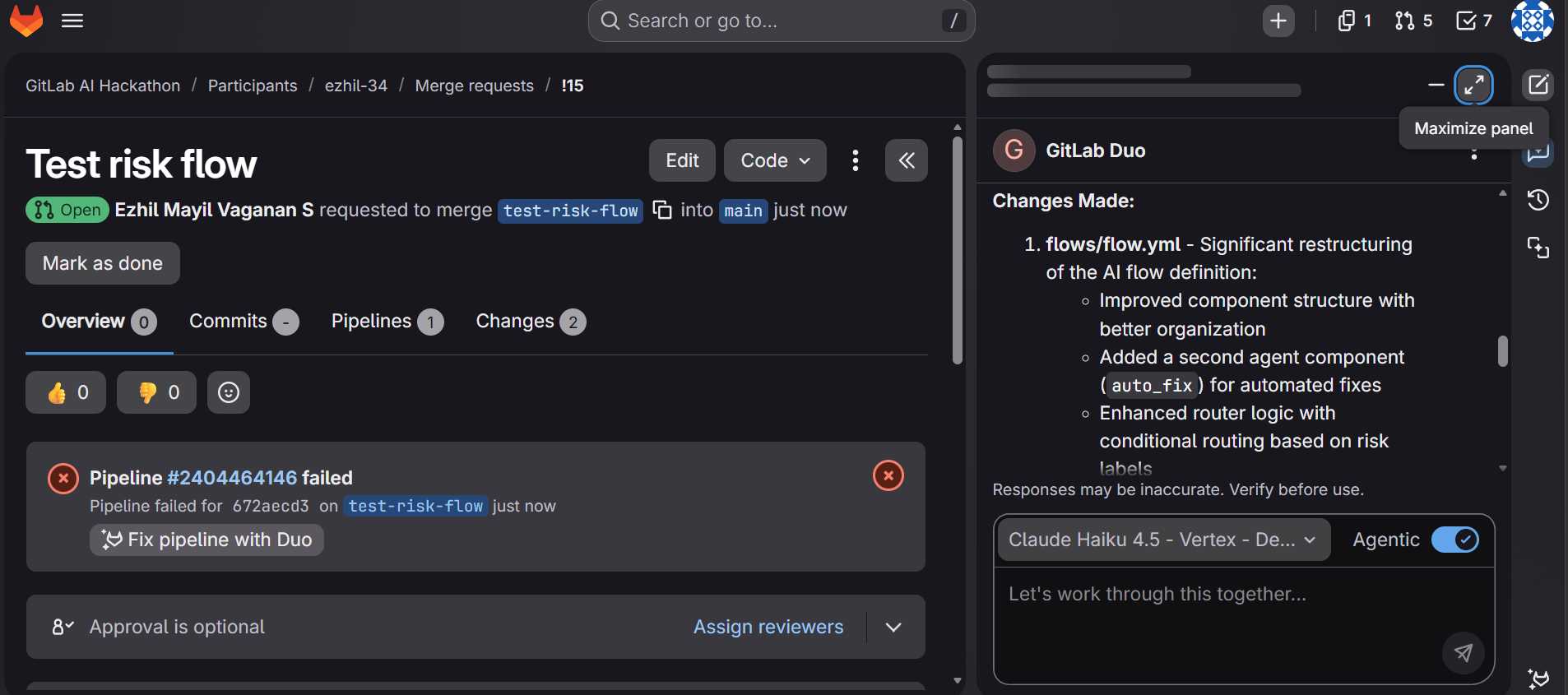The height and width of the screenshot is (695, 1568).
Task: Go to GitLab AI Hackathon breadcrumb
Action: [x=103, y=86]
